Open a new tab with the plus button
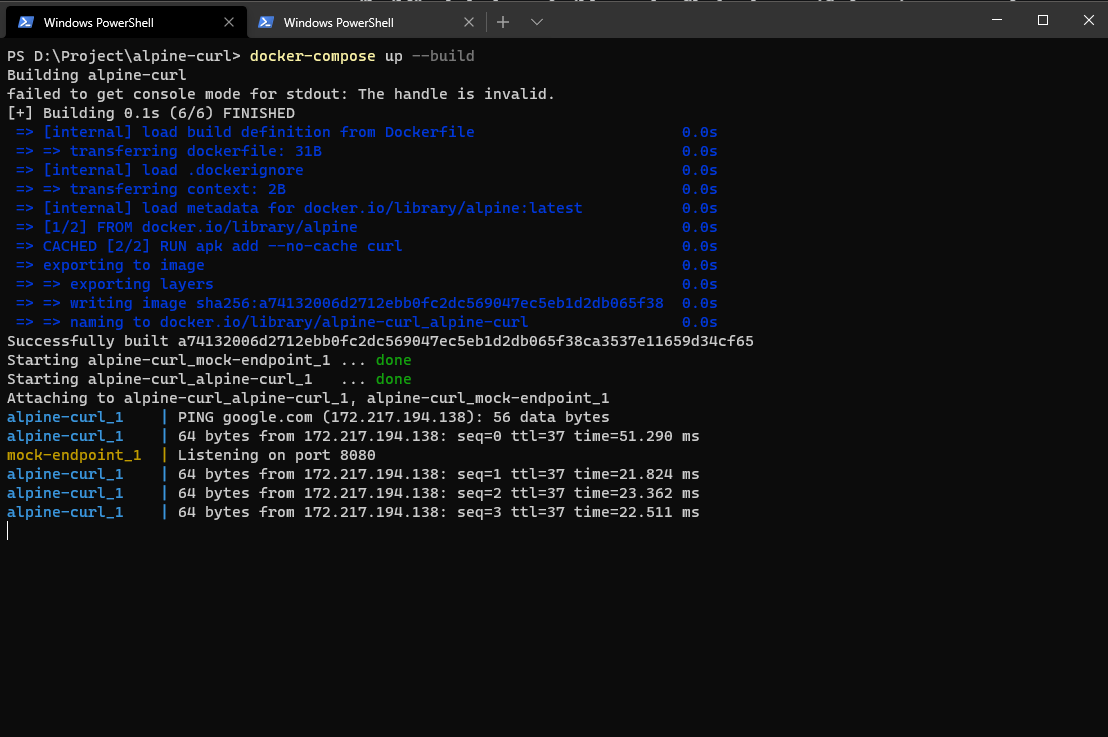The width and height of the screenshot is (1108, 737). [x=503, y=22]
